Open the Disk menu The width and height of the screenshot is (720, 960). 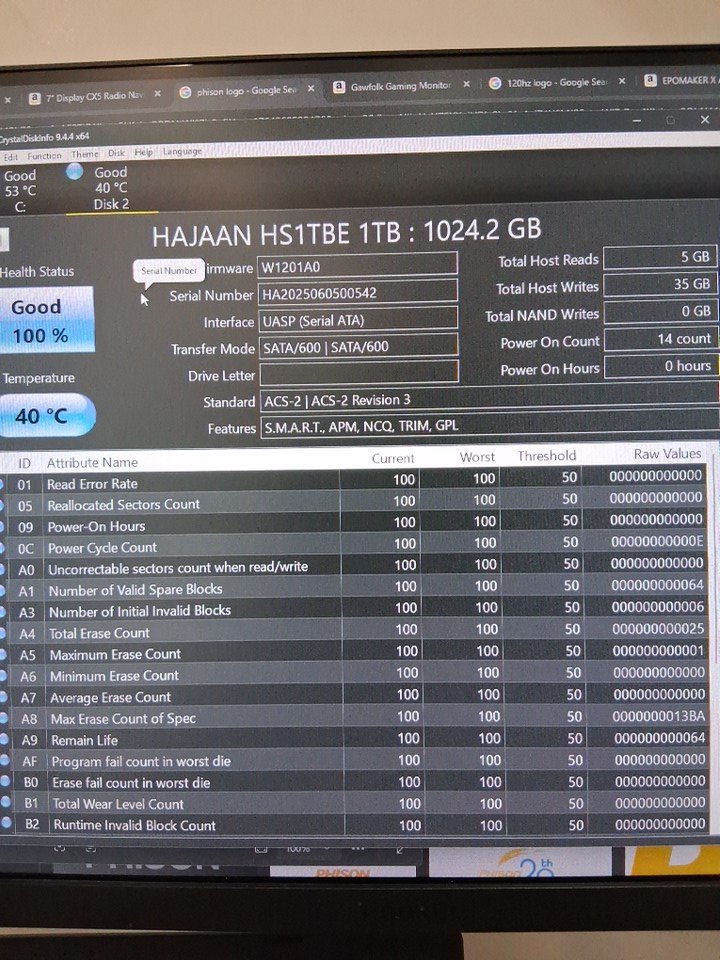tap(117, 153)
